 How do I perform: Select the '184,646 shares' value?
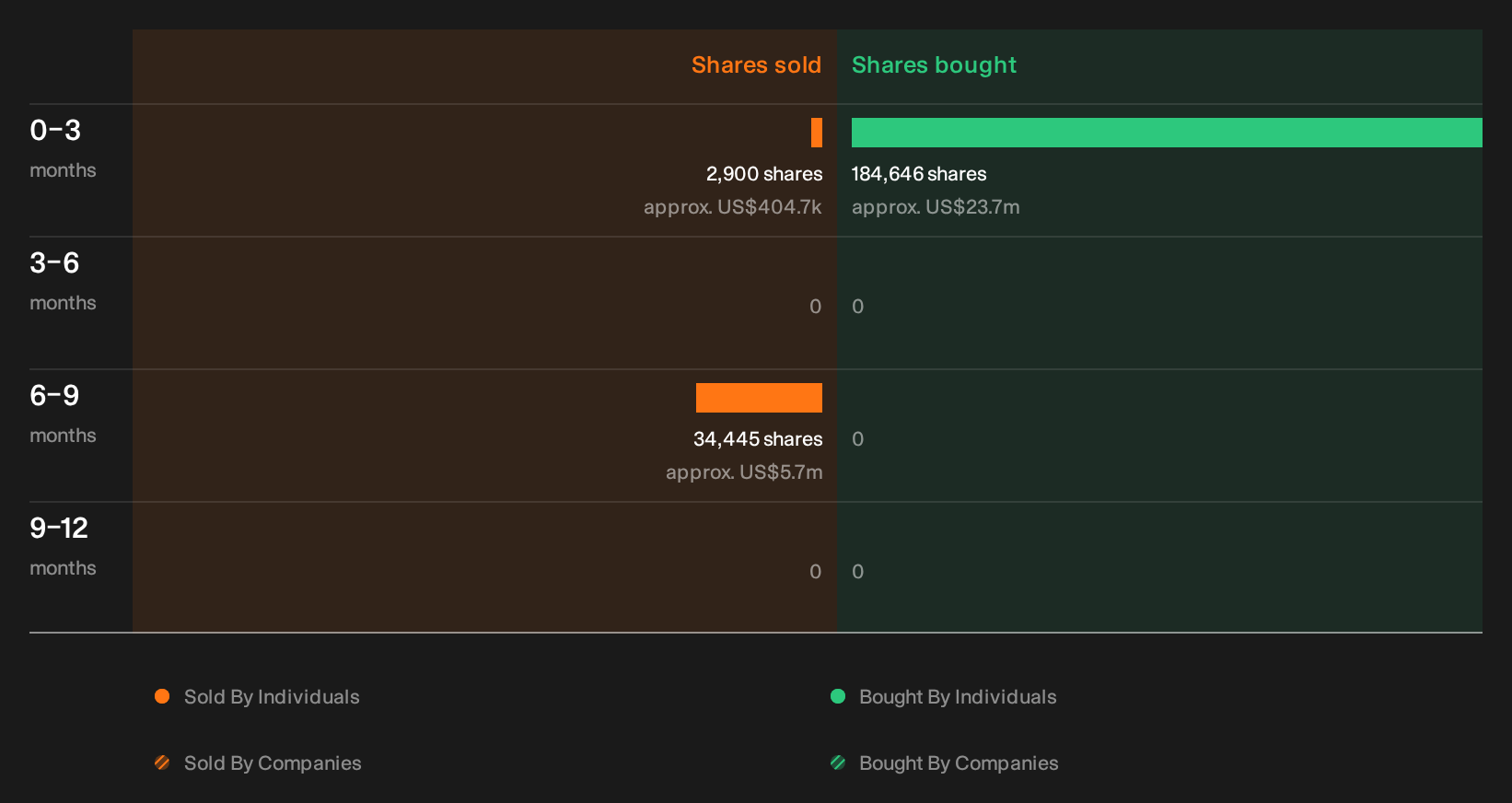pos(919,174)
